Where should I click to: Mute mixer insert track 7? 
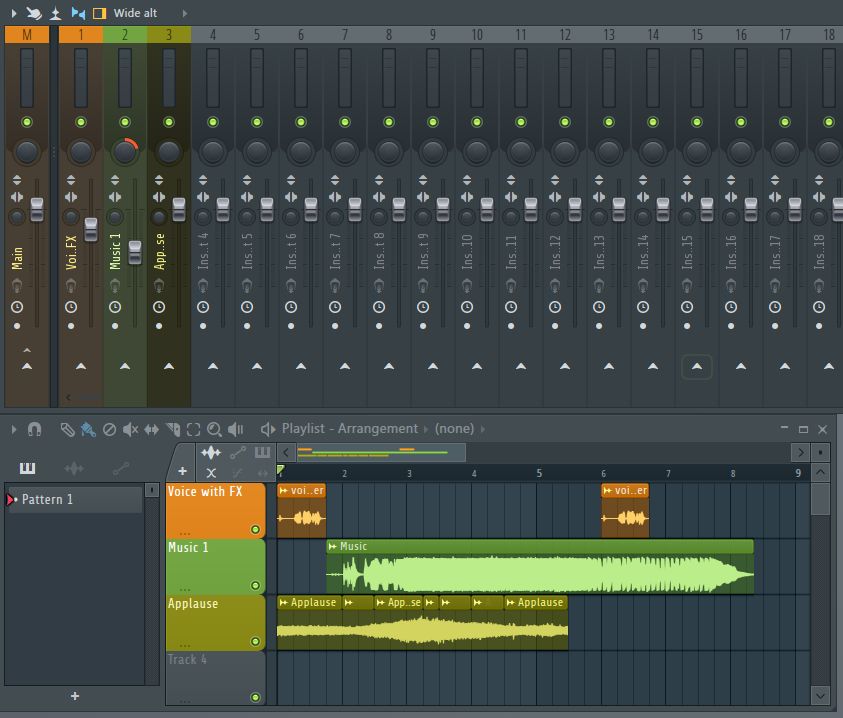345,122
